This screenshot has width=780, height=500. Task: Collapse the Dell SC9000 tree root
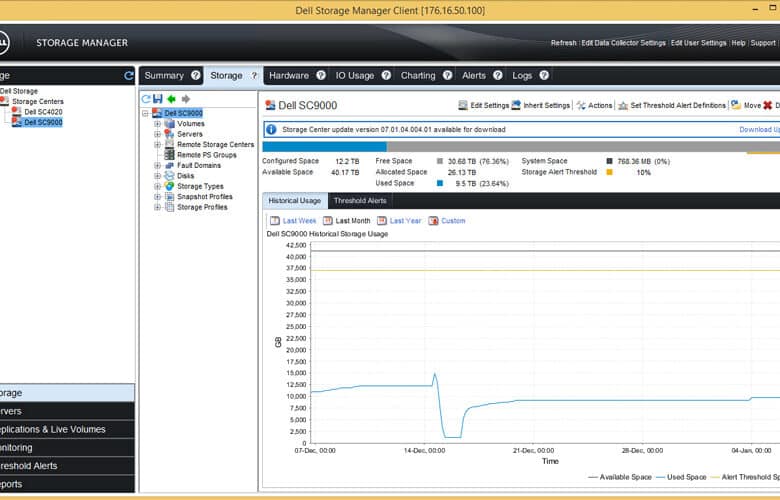(145, 113)
